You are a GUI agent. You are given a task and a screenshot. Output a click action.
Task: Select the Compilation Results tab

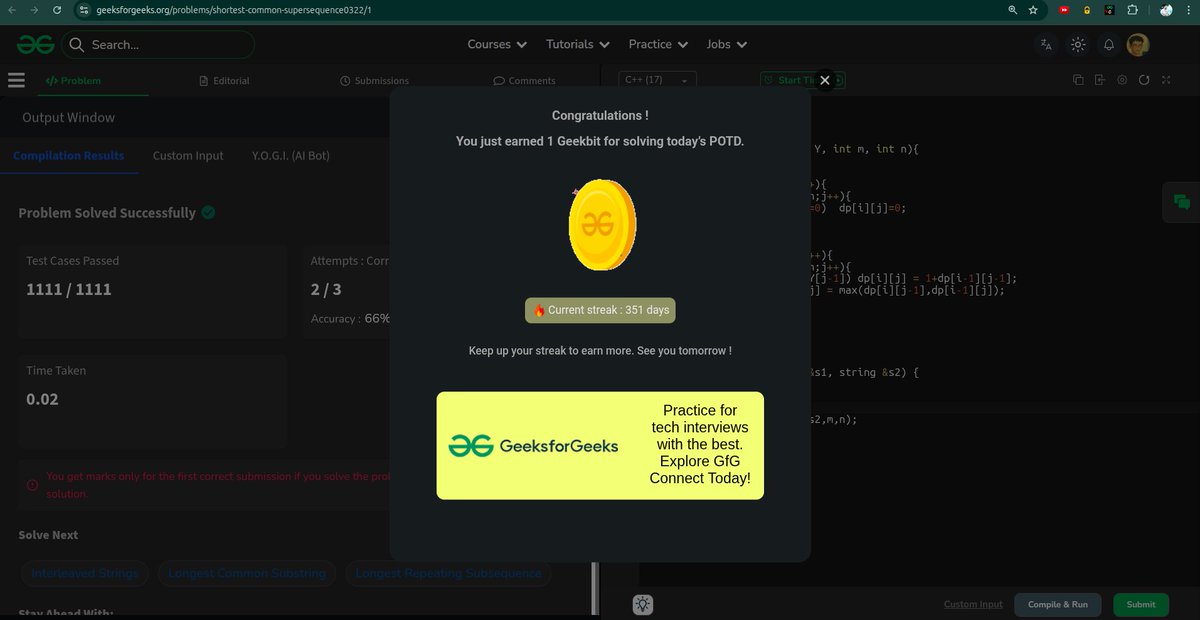coord(69,156)
